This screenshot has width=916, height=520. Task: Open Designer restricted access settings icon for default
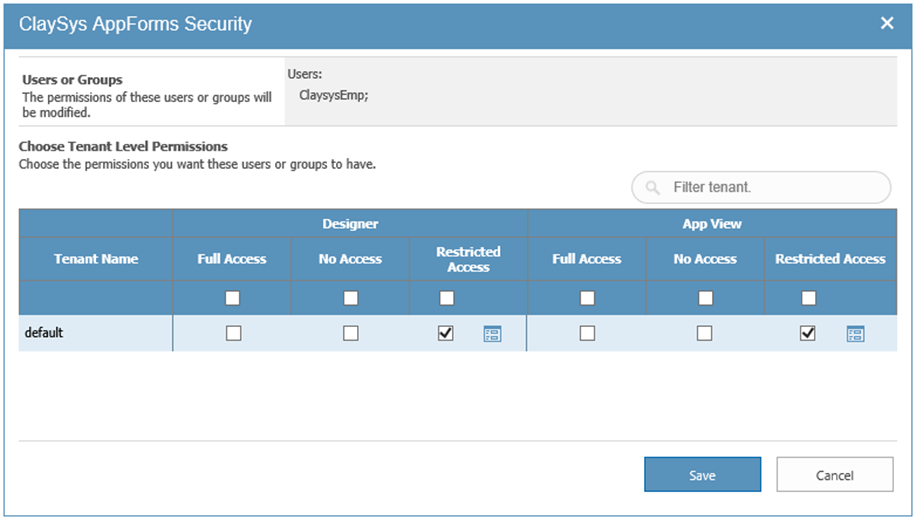click(492, 334)
